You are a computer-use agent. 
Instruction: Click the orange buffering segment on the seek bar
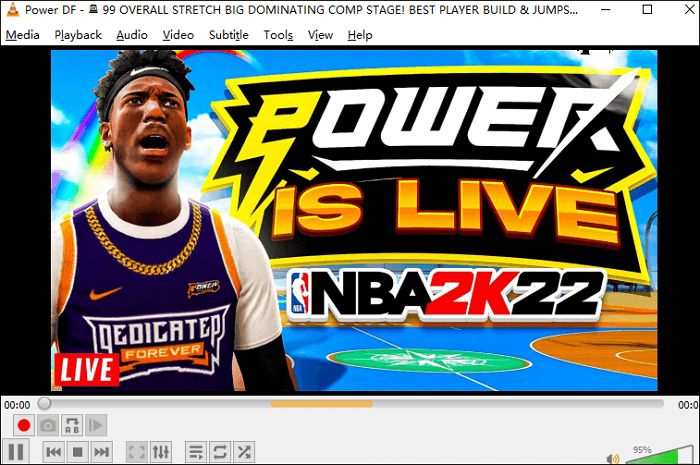[322, 404]
